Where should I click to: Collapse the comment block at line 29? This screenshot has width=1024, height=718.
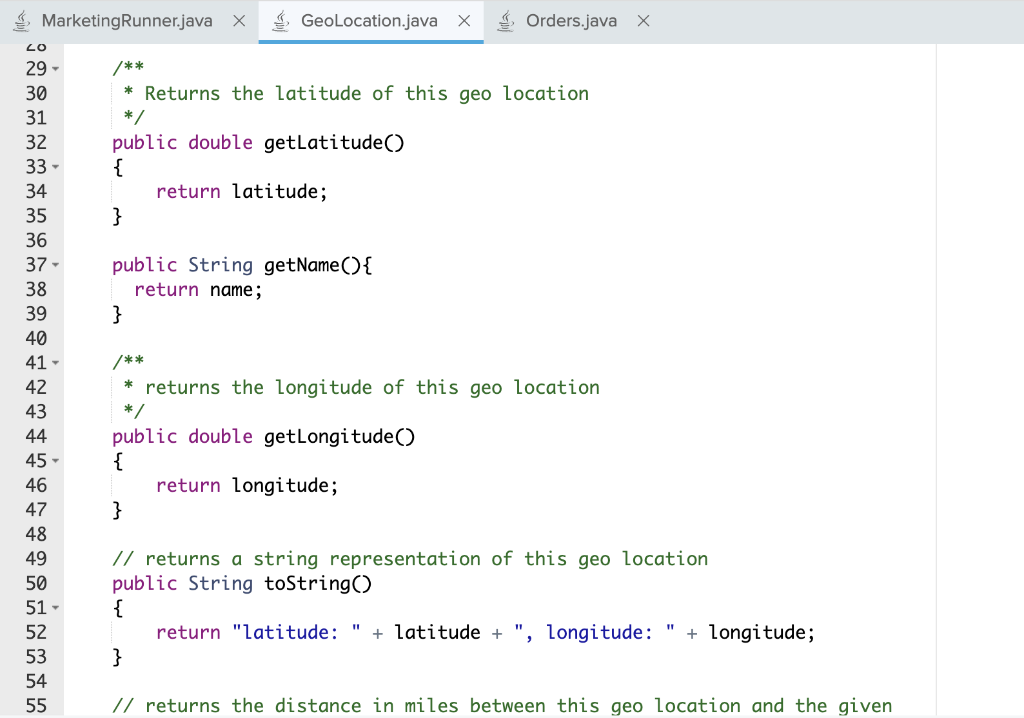(x=56, y=69)
